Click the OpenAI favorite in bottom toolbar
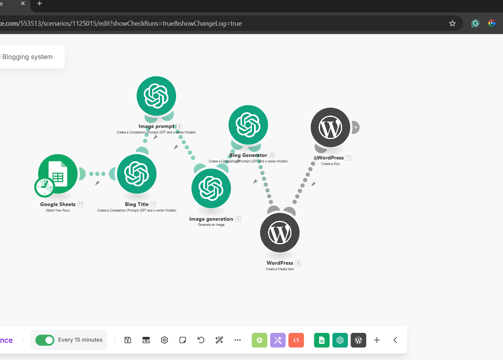The height and width of the screenshot is (360, 503). coord(340,340)
